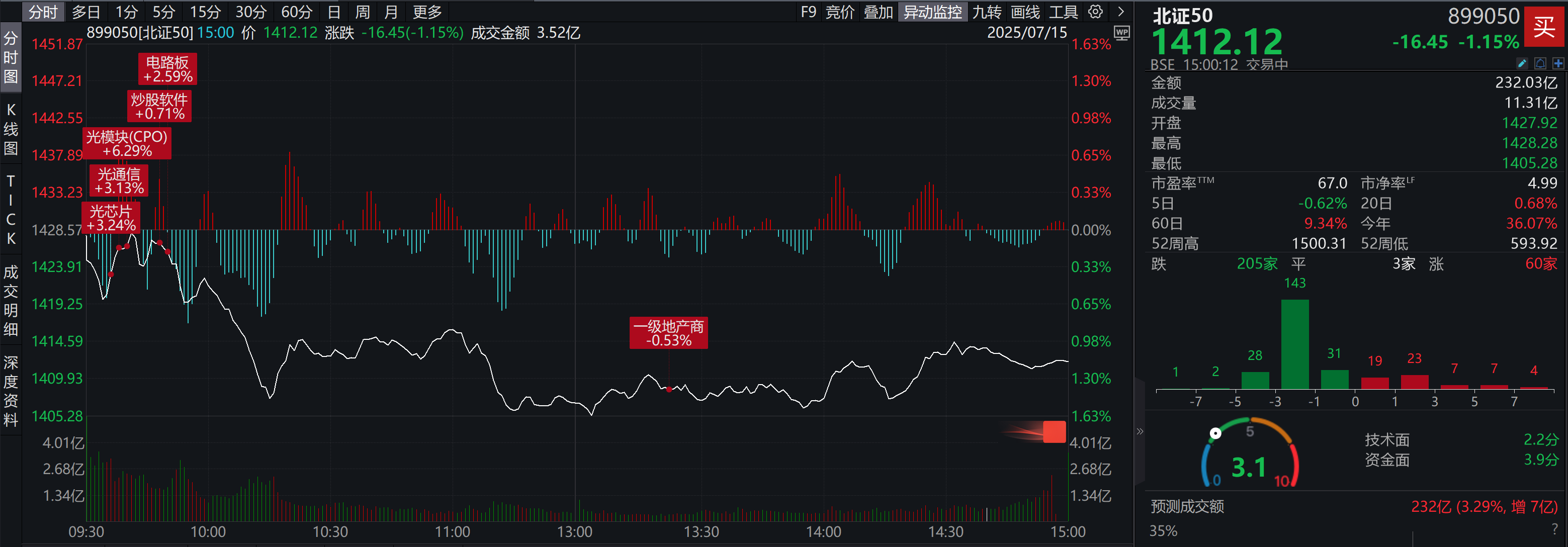
Task: Open the 更多 more-periods dropdown
Action: pos(426,12)
